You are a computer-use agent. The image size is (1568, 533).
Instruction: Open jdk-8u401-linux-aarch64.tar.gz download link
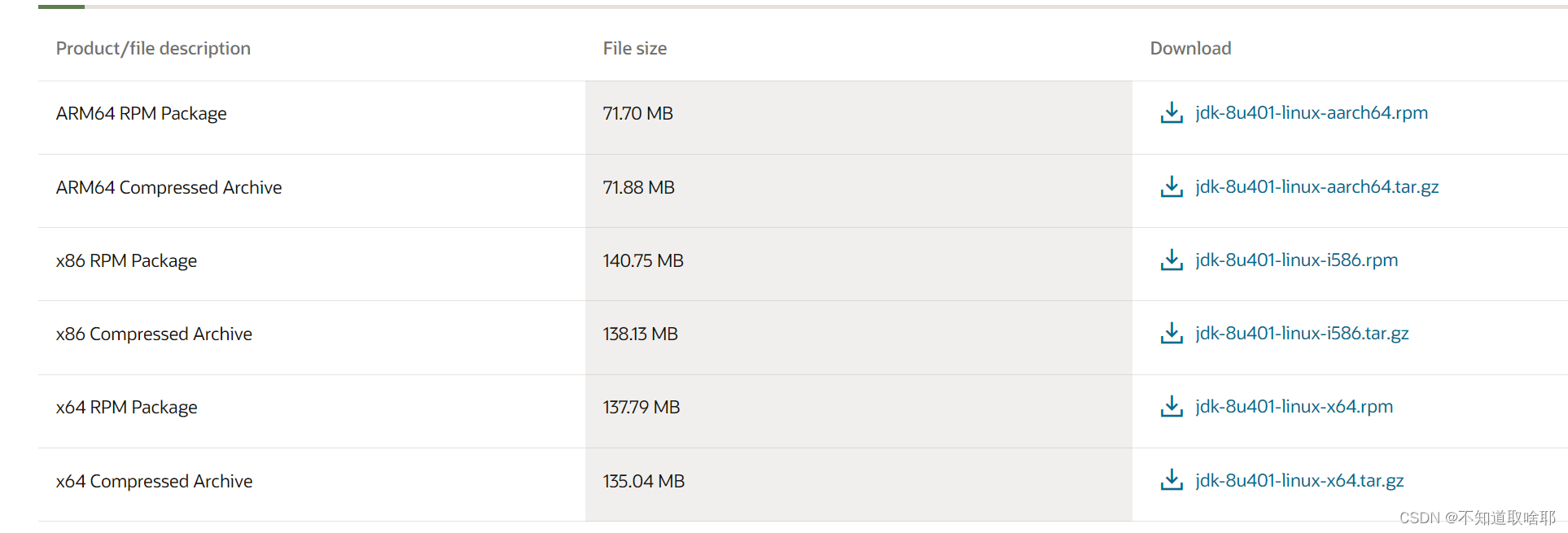(x=1317, y=187)
